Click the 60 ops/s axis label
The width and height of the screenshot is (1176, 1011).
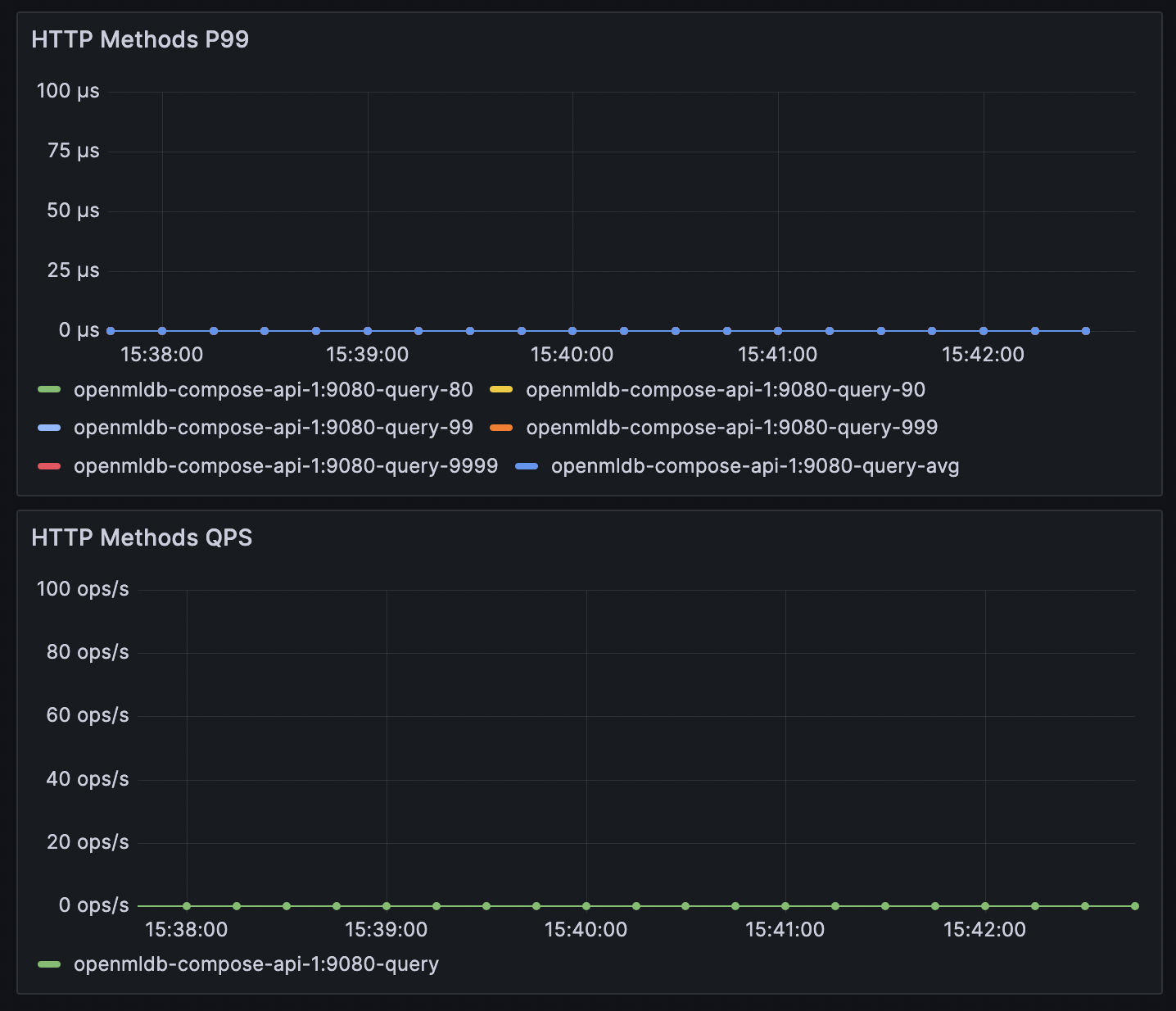click(88, 715)
